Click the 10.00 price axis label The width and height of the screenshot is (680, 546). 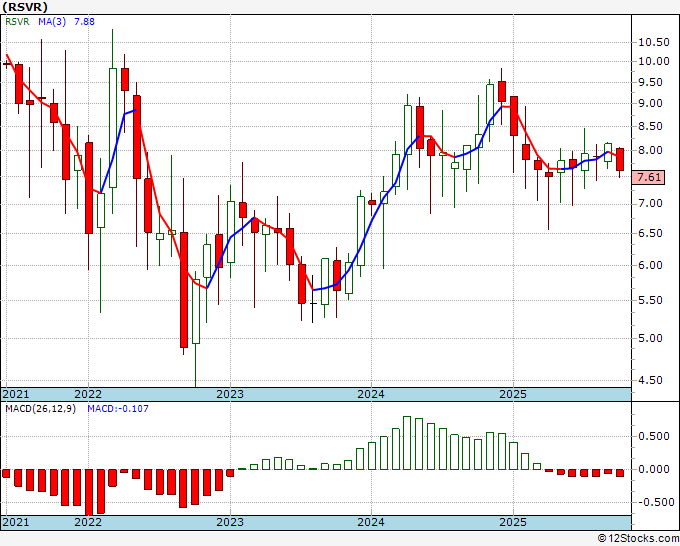point(654,62)
